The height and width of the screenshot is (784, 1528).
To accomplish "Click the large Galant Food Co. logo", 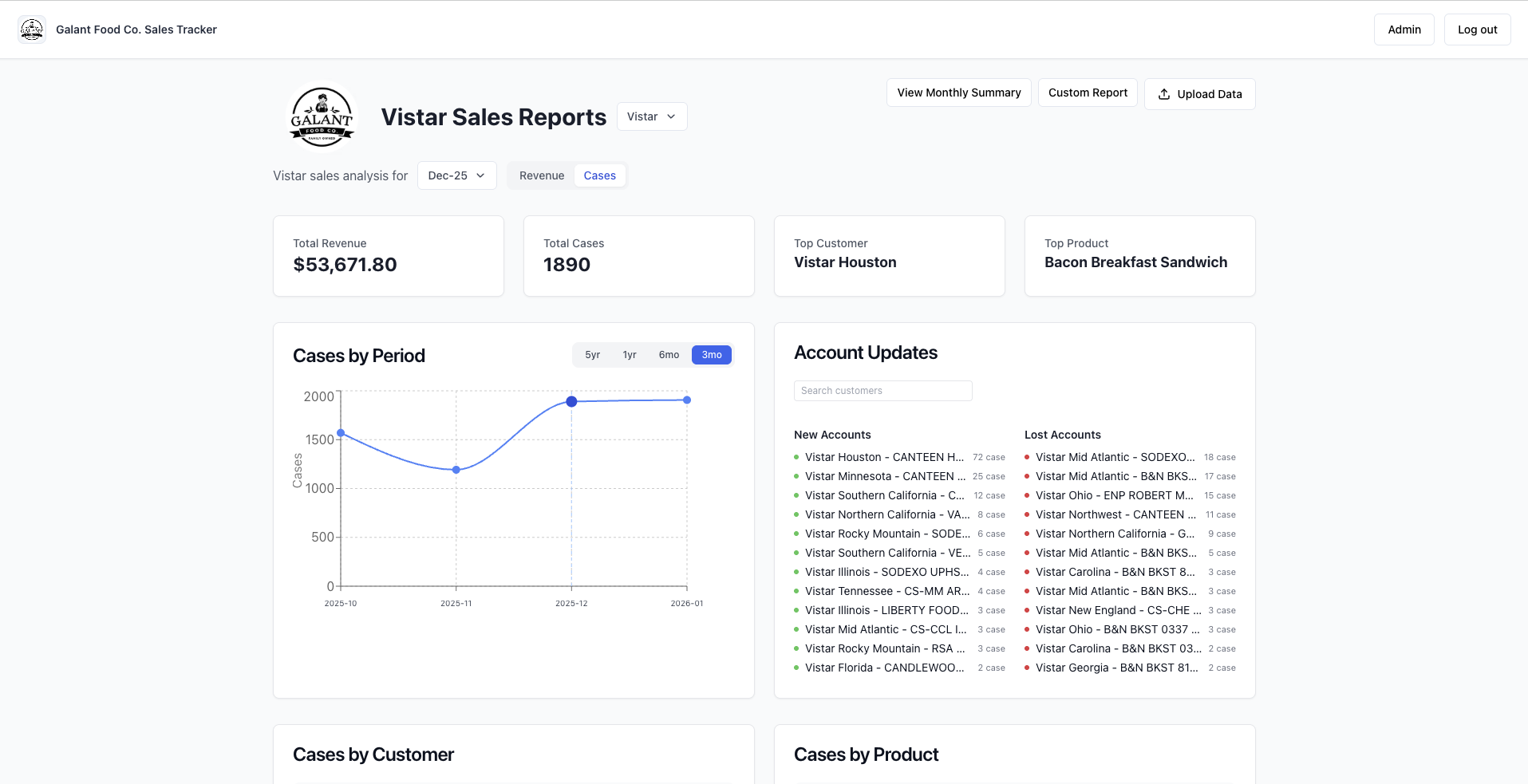I will pyautogui.click(x=322, y=116).
